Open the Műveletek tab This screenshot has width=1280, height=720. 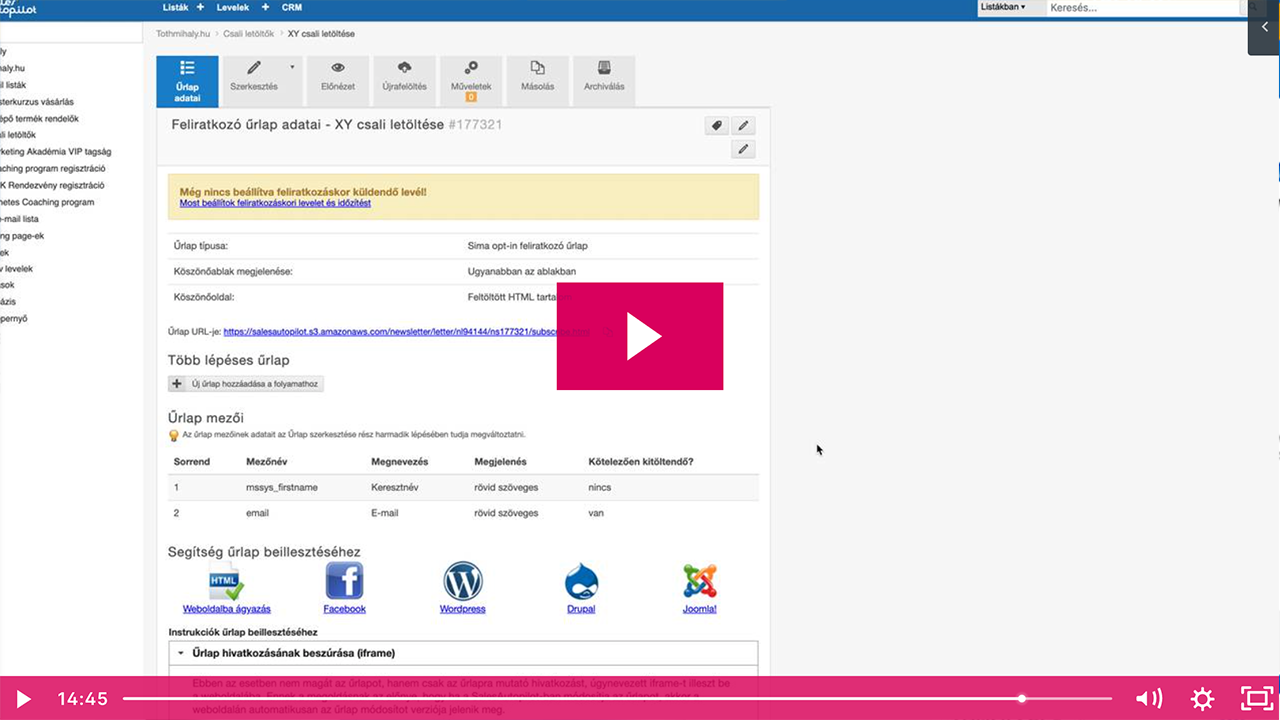click(471, 81)
